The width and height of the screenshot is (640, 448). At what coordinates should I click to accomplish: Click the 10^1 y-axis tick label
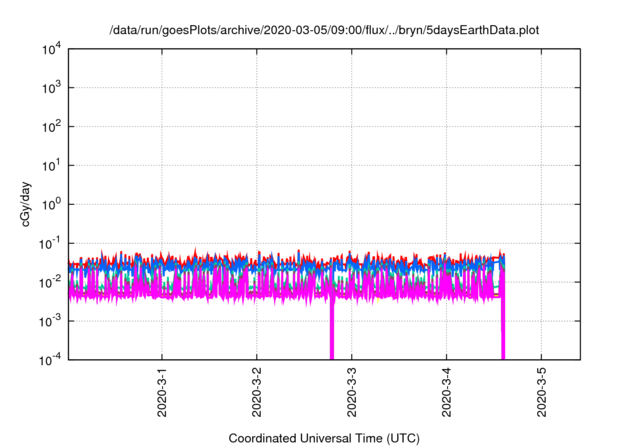51,166
